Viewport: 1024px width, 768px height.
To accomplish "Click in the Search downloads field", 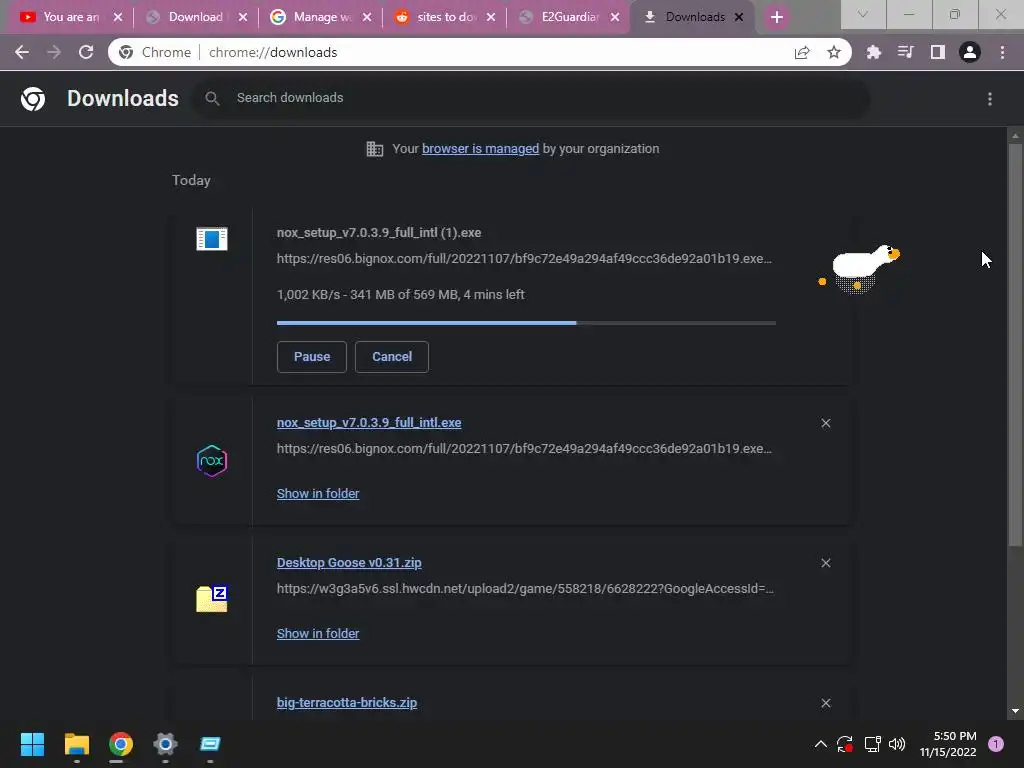I will [x=530, y=98].
